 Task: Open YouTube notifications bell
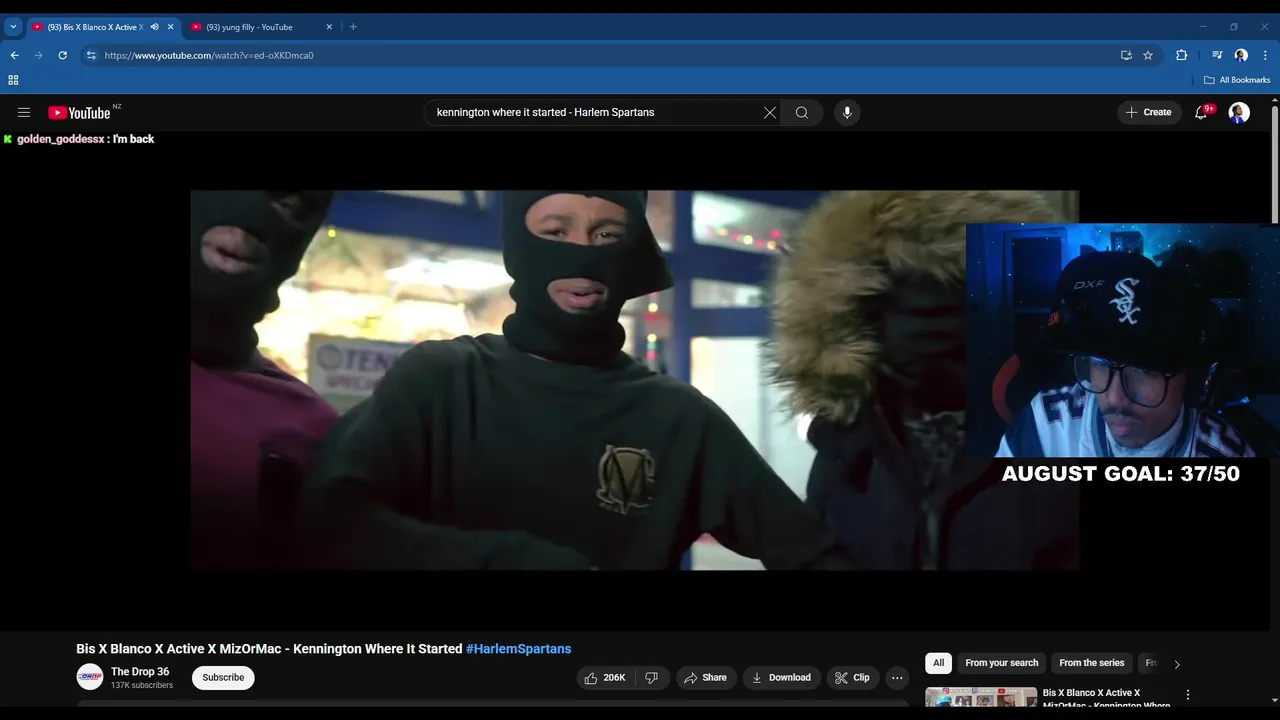(1201, 113)
